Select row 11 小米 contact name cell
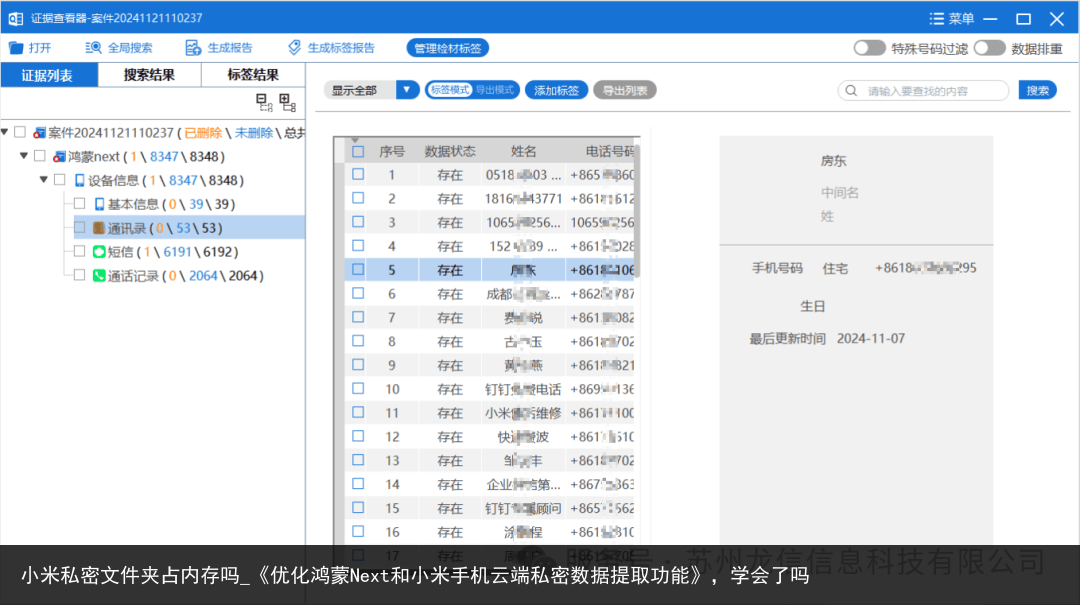Viewport: 1080px width, 605px height. 523,413
